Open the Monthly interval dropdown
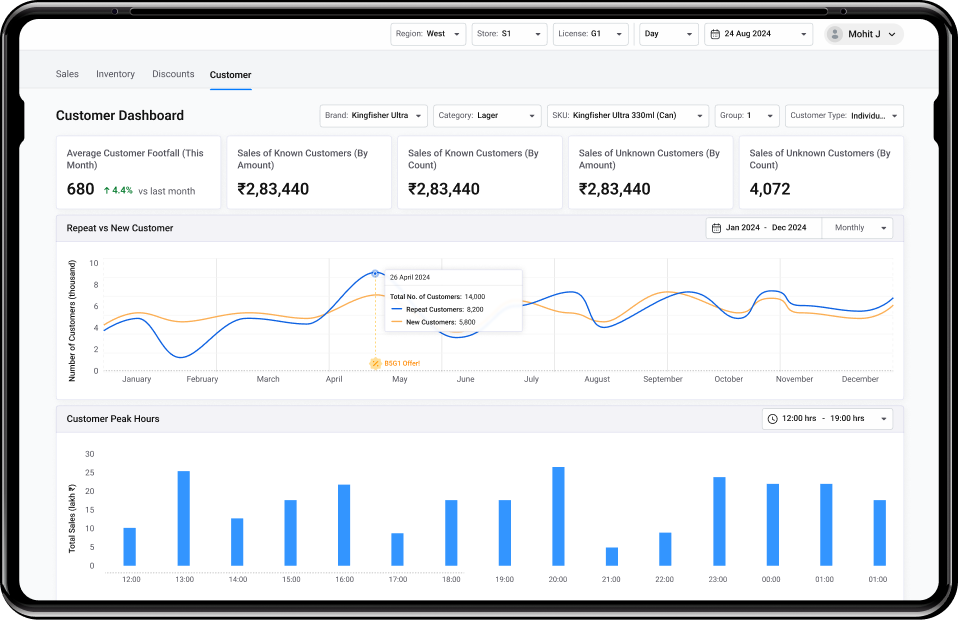 857,227
